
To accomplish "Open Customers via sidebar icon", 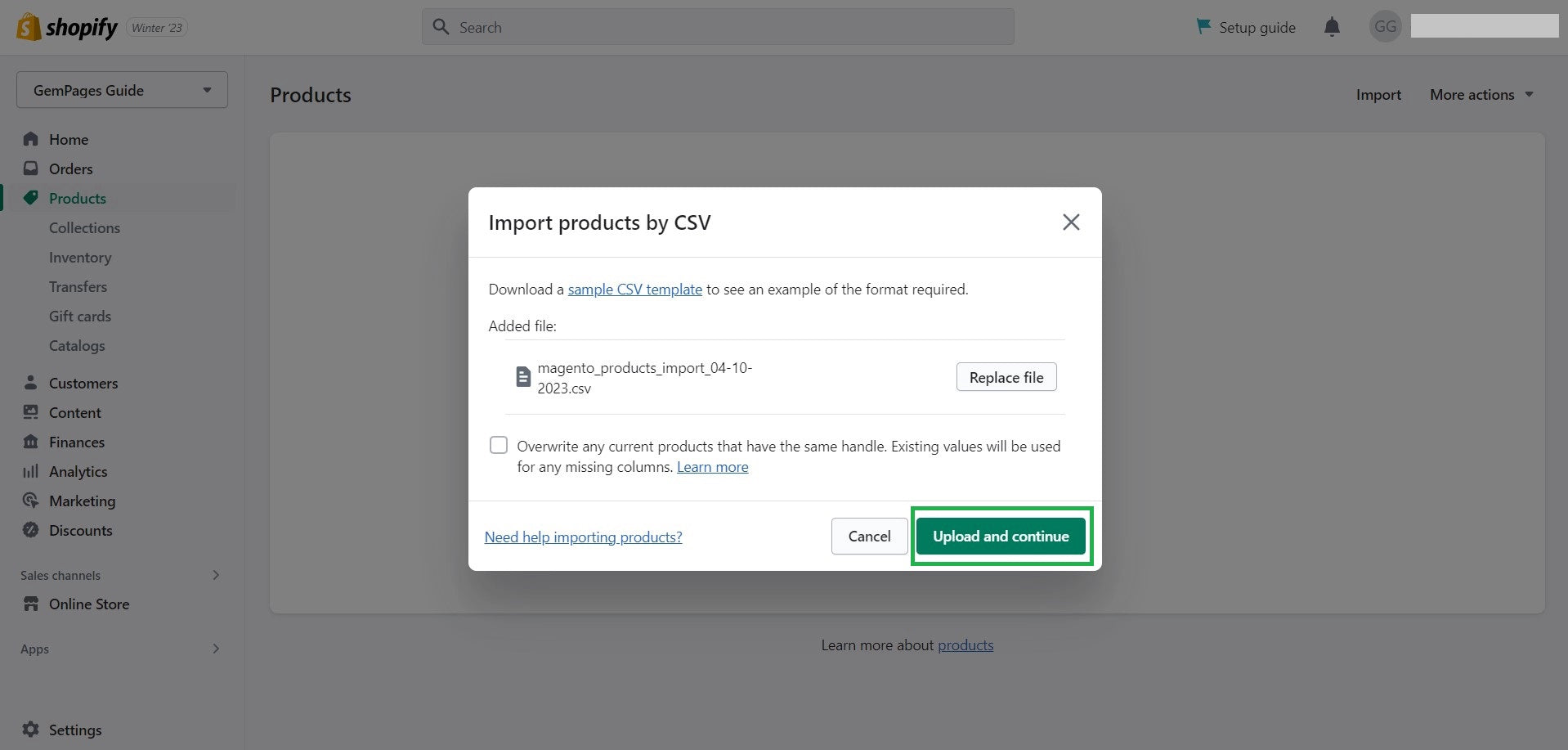I will tap(30, 383).
